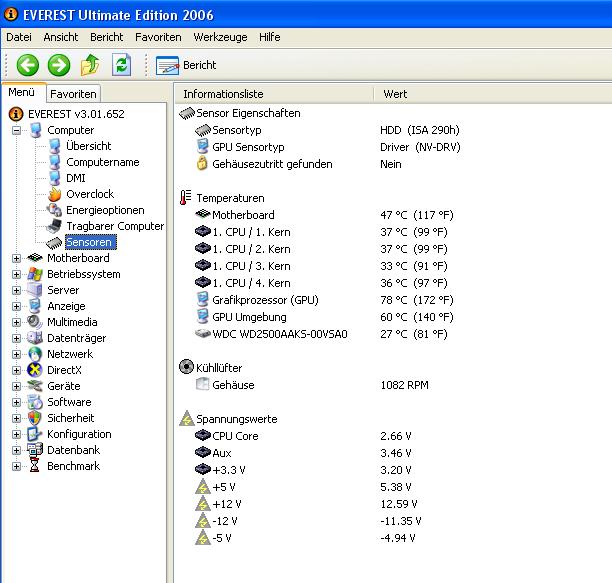
Task: Expand the Server tree node
Action: pos(16,290)
